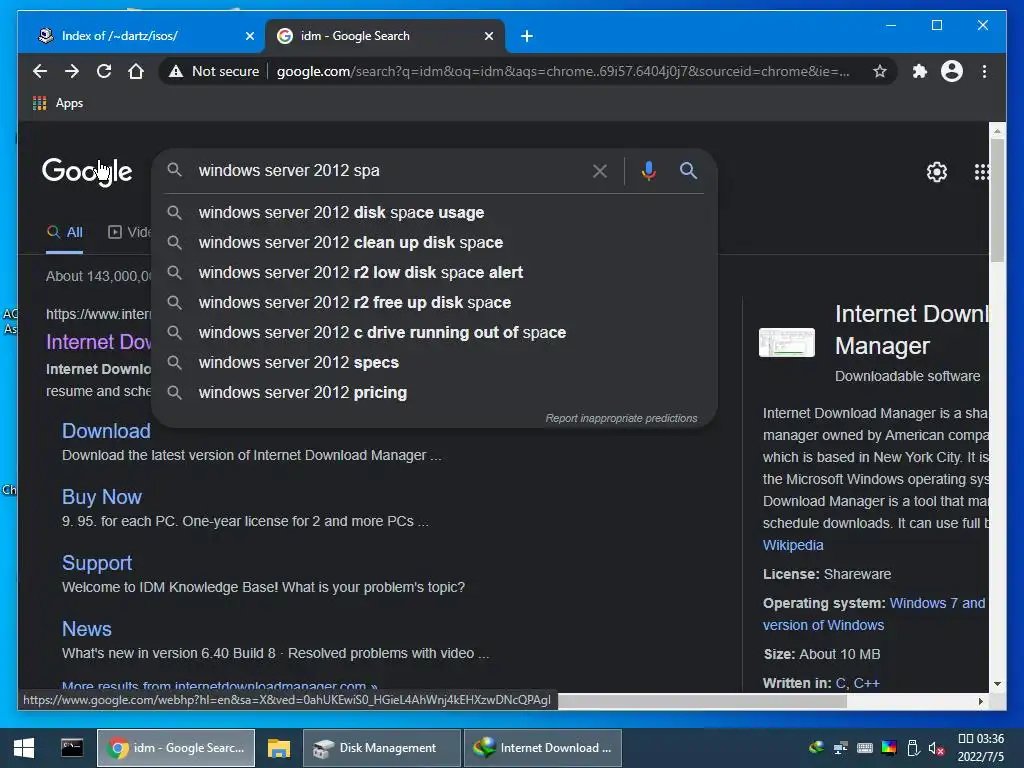1024x768 pixels.
Task: Click the USB device tray icon
Action: tap(913, 748)
